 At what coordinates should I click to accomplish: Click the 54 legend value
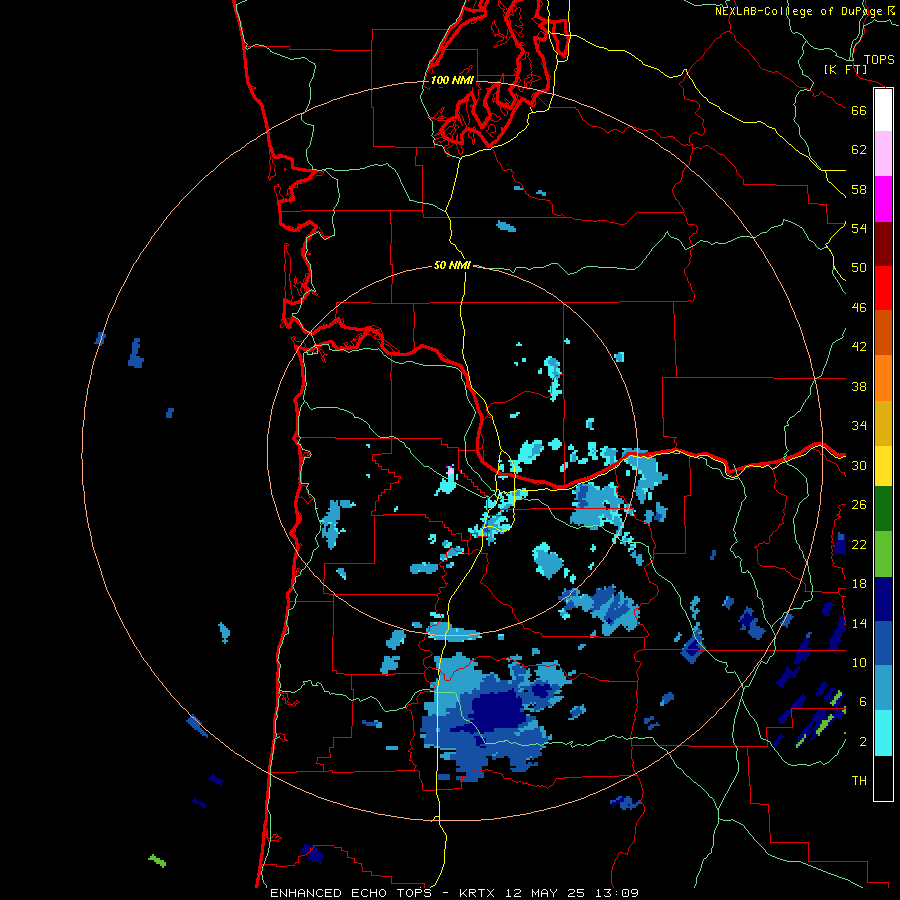(x=859, y=228)
